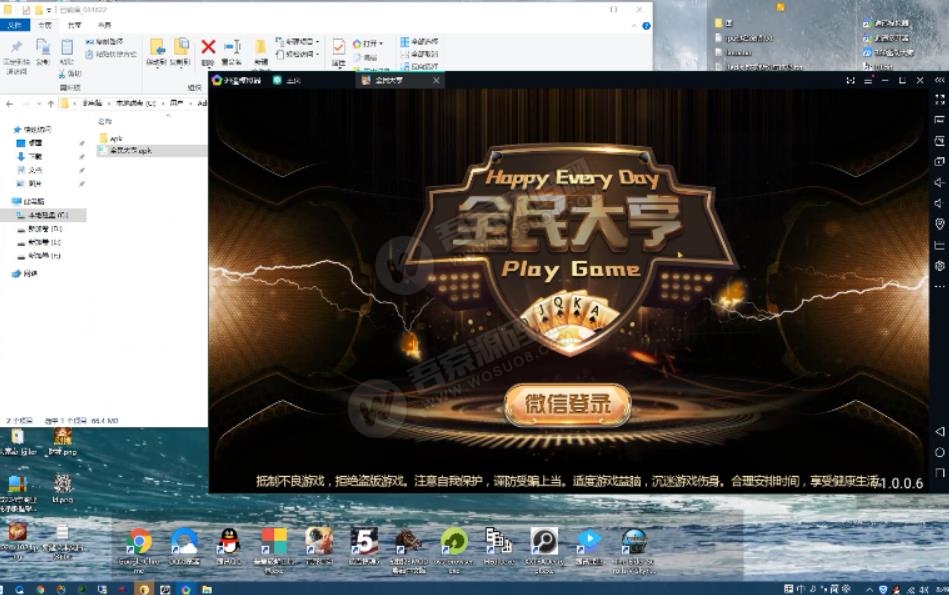
Task: Click the emulator volume up icon
Action: (x=939, y=182)
